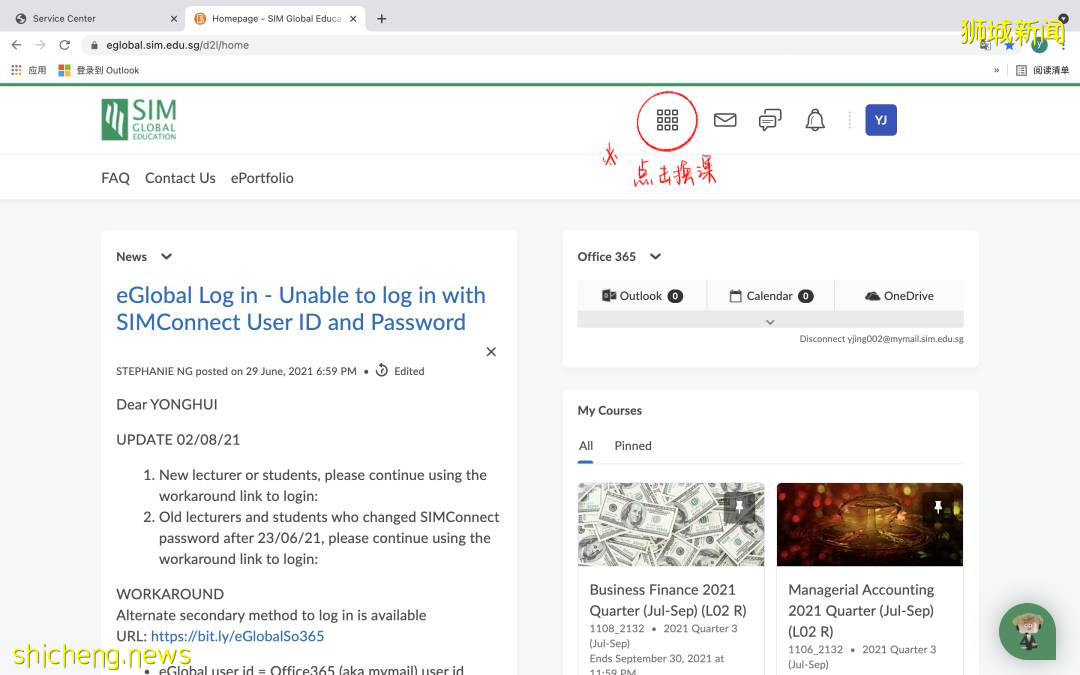
Task: Click the SIM Global Education logo
Action: [139, 120]
